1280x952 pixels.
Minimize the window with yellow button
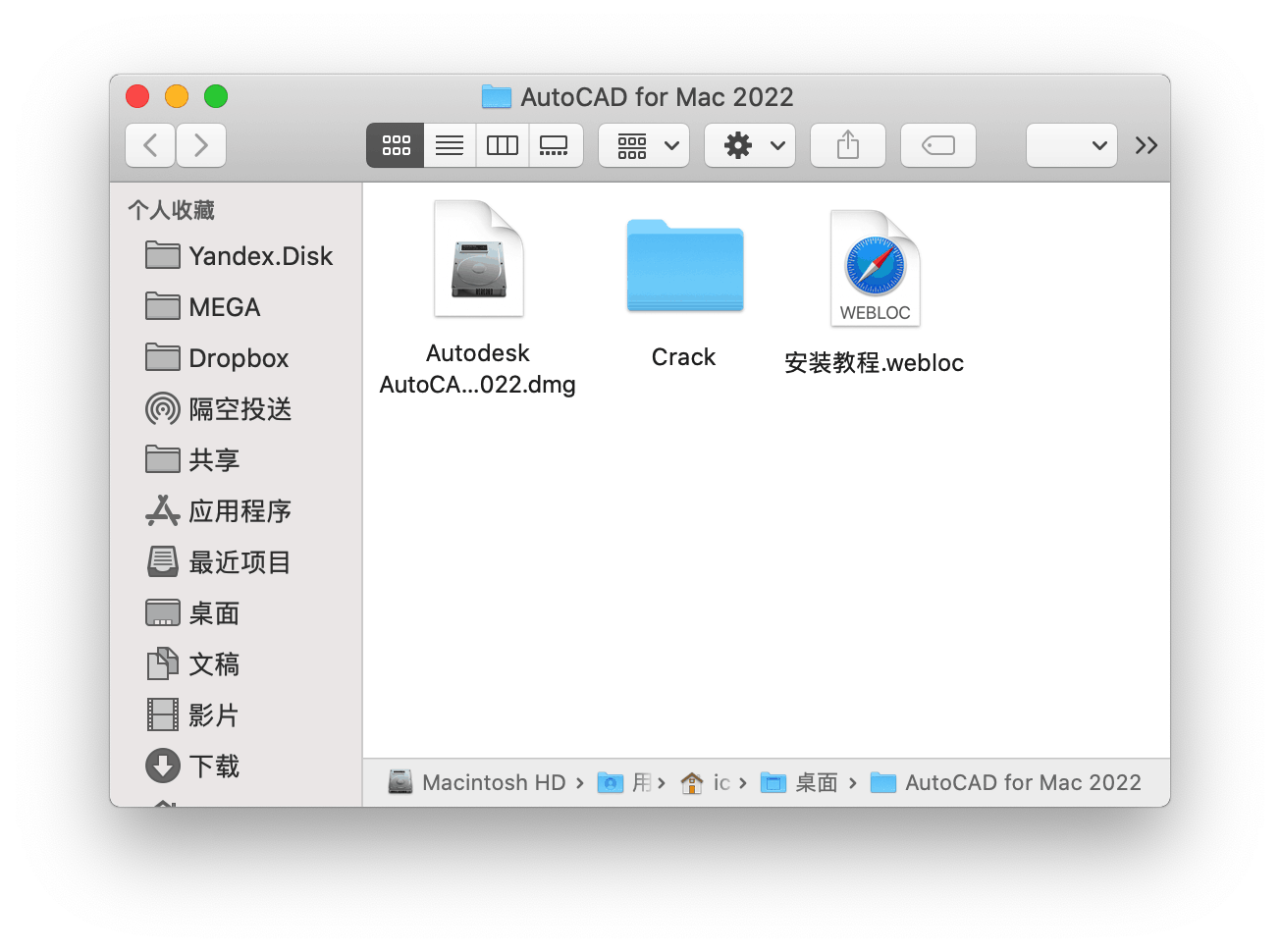[x=177, y=96]
